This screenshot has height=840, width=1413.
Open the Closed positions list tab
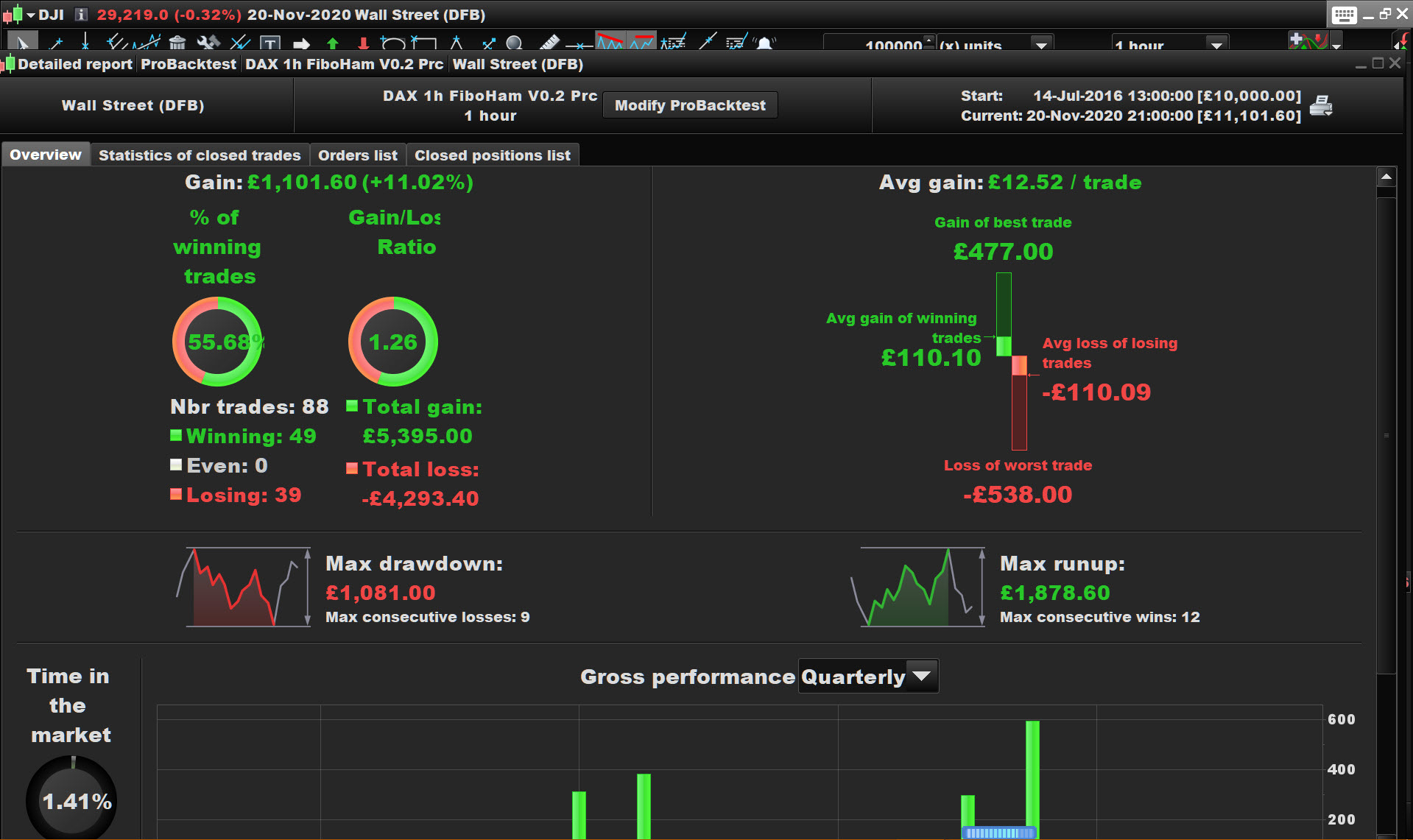pyautogui.click(x=493, y=155)
